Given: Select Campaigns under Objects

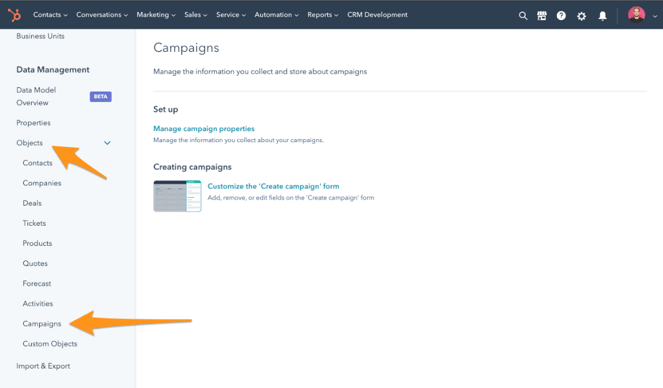Looking at the screenshot, I should (x=42, y=324).
